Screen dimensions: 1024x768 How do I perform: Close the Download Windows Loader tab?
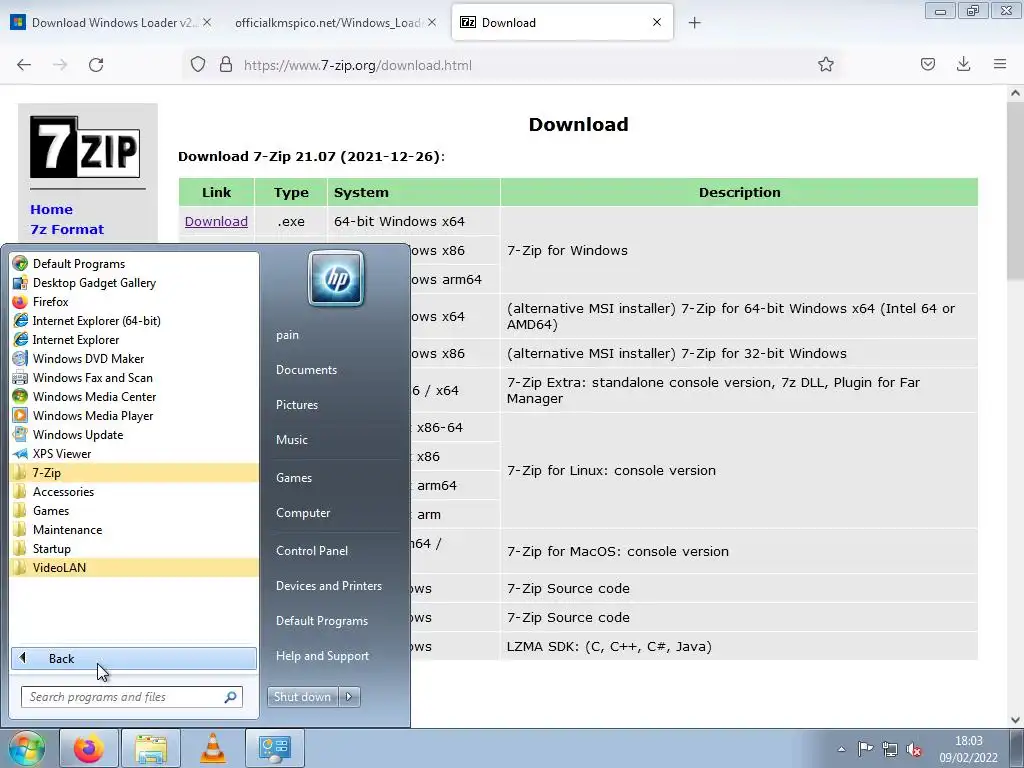pyautogui.click(x=207, y=22)
